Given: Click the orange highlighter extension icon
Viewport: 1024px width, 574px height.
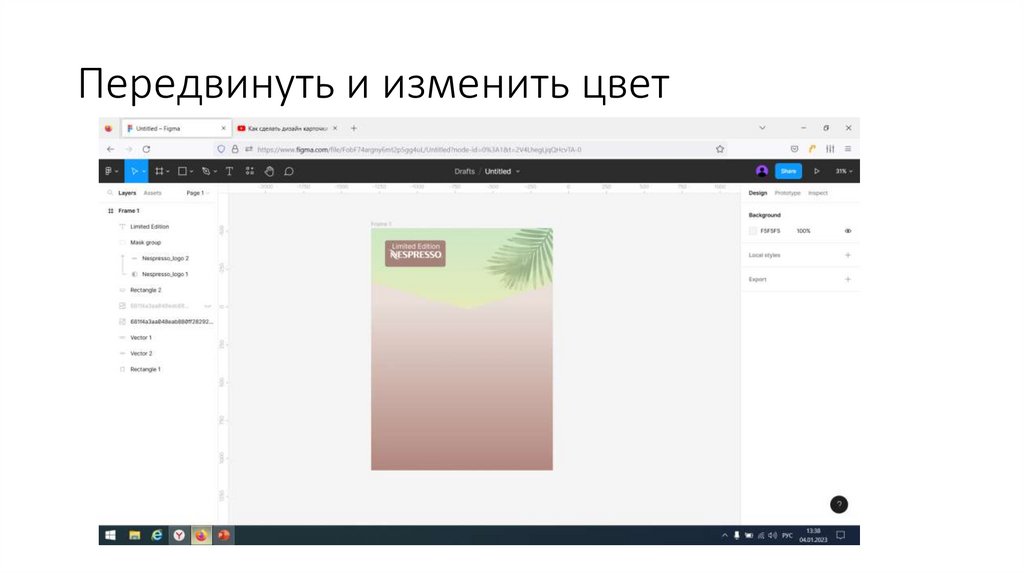Looking at the screenshot, I should (812, 149).
